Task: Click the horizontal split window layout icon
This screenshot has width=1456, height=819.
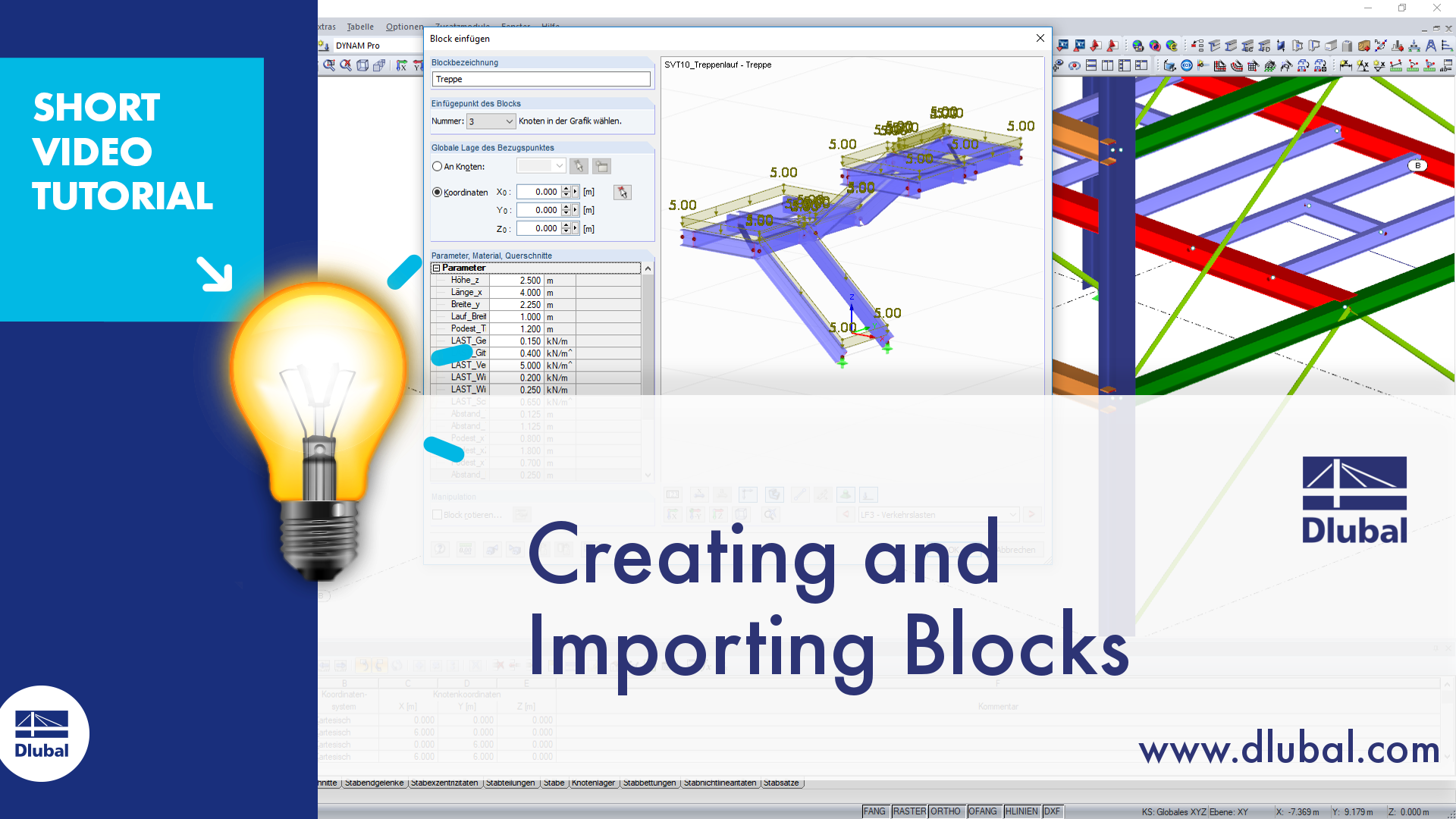Action: (x=1091, y=66)
